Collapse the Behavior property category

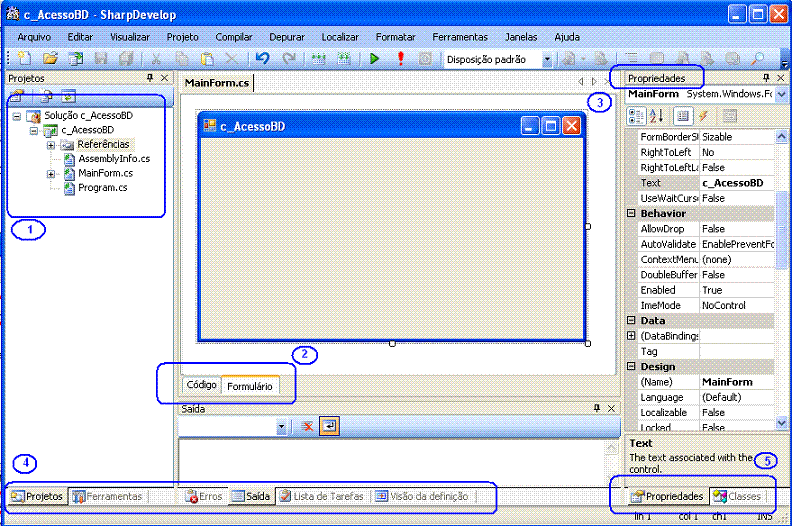[x=631, y=213]
